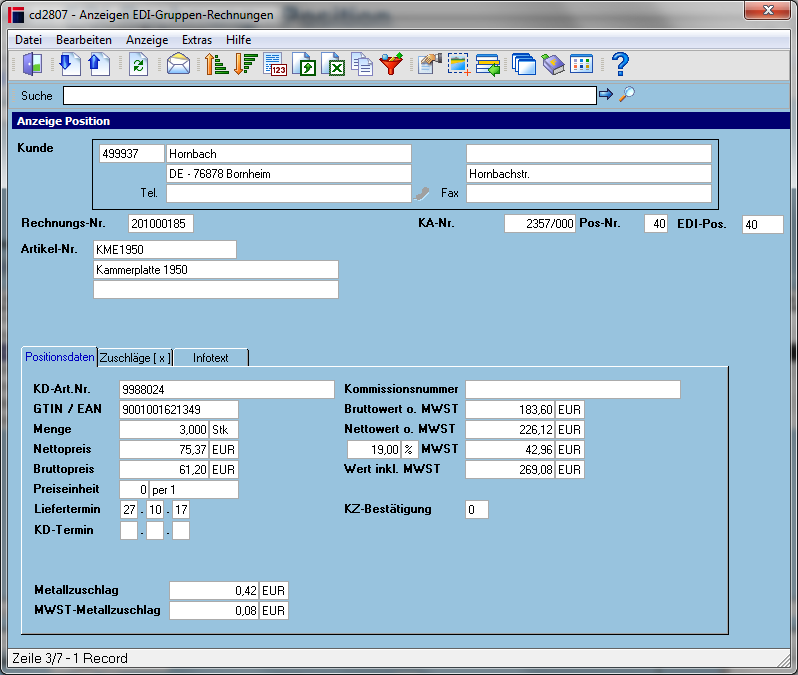Viewport: 798px width, 675px height.
Task: Click the phone dial icon beside Tel. field
Action: pos(421,193)
